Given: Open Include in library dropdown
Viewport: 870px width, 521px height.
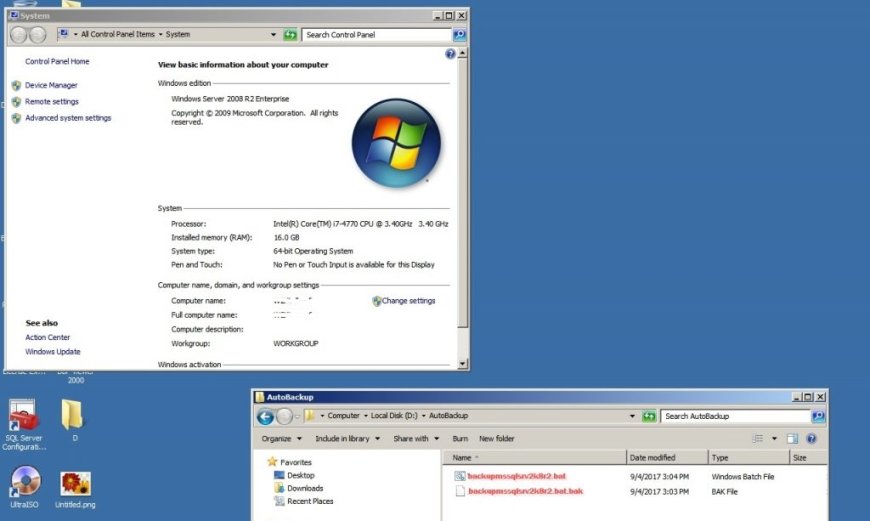Looking at the screenshot, I should (347, 438).
